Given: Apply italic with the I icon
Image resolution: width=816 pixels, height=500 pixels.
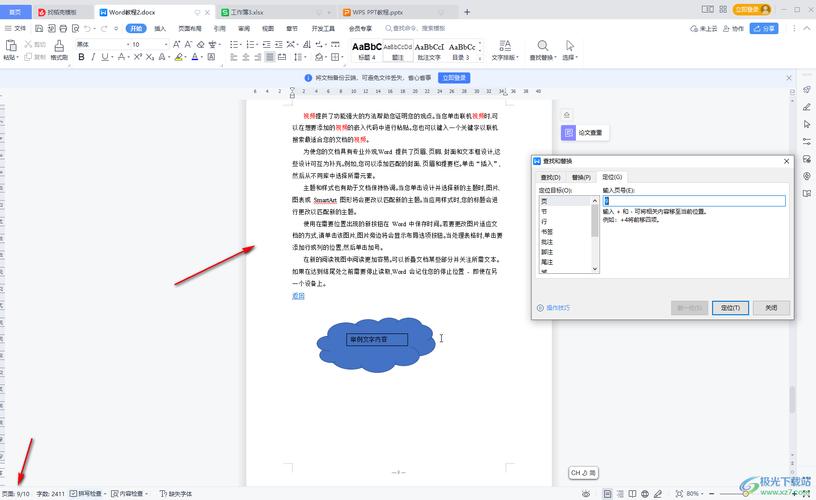Looking at the screenshot, I should coord(94,57).
